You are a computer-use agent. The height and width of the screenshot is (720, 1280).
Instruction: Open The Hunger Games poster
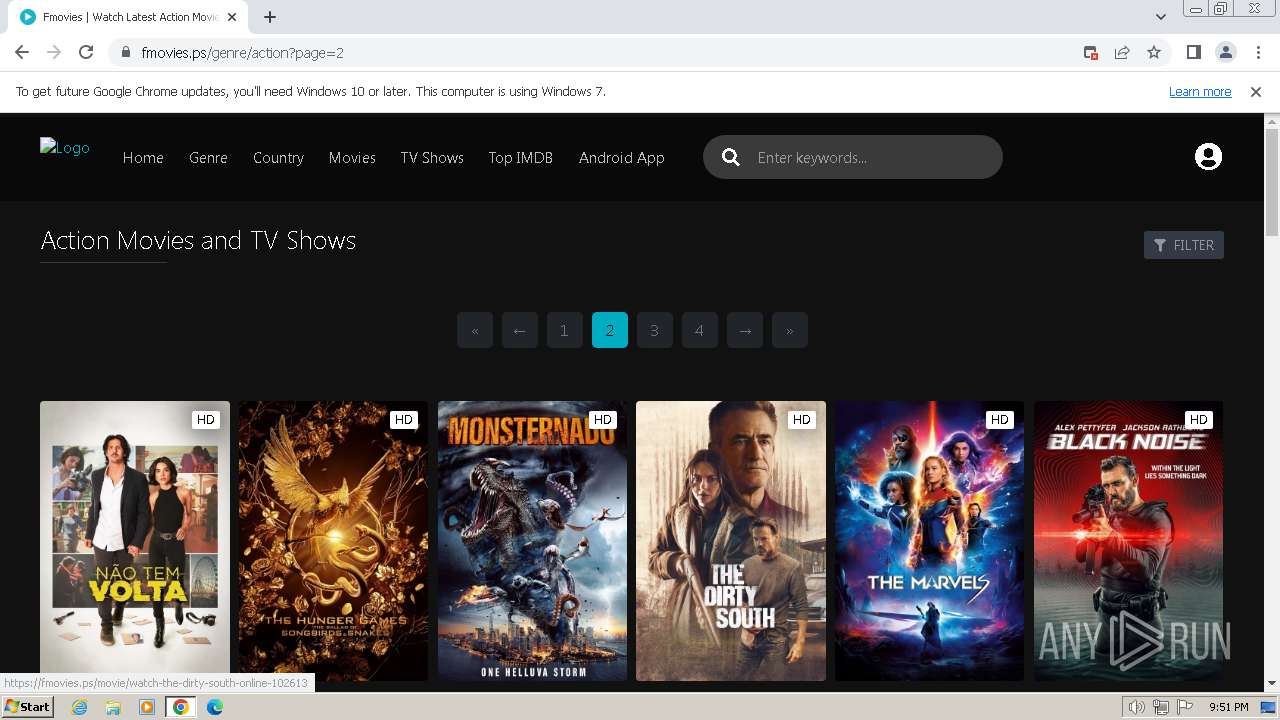[333, 541]
